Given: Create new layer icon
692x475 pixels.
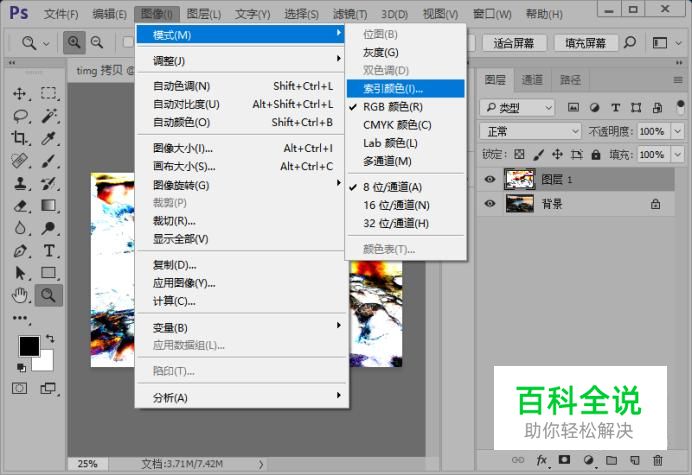Looking at the screenshot, I should [635, 460].
